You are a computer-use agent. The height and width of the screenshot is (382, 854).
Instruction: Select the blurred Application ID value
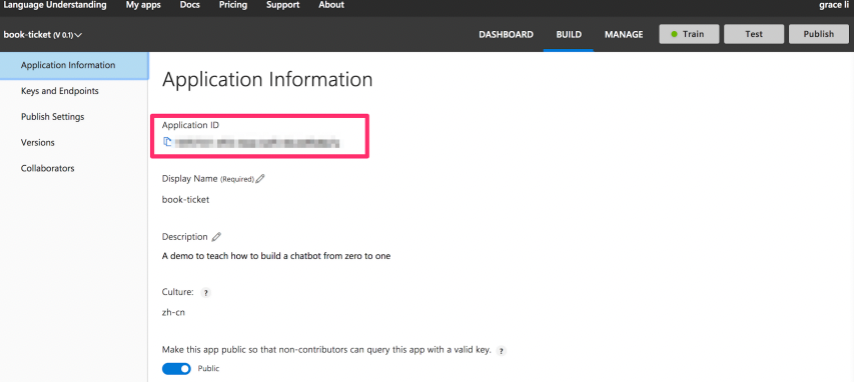pos(257,143)
